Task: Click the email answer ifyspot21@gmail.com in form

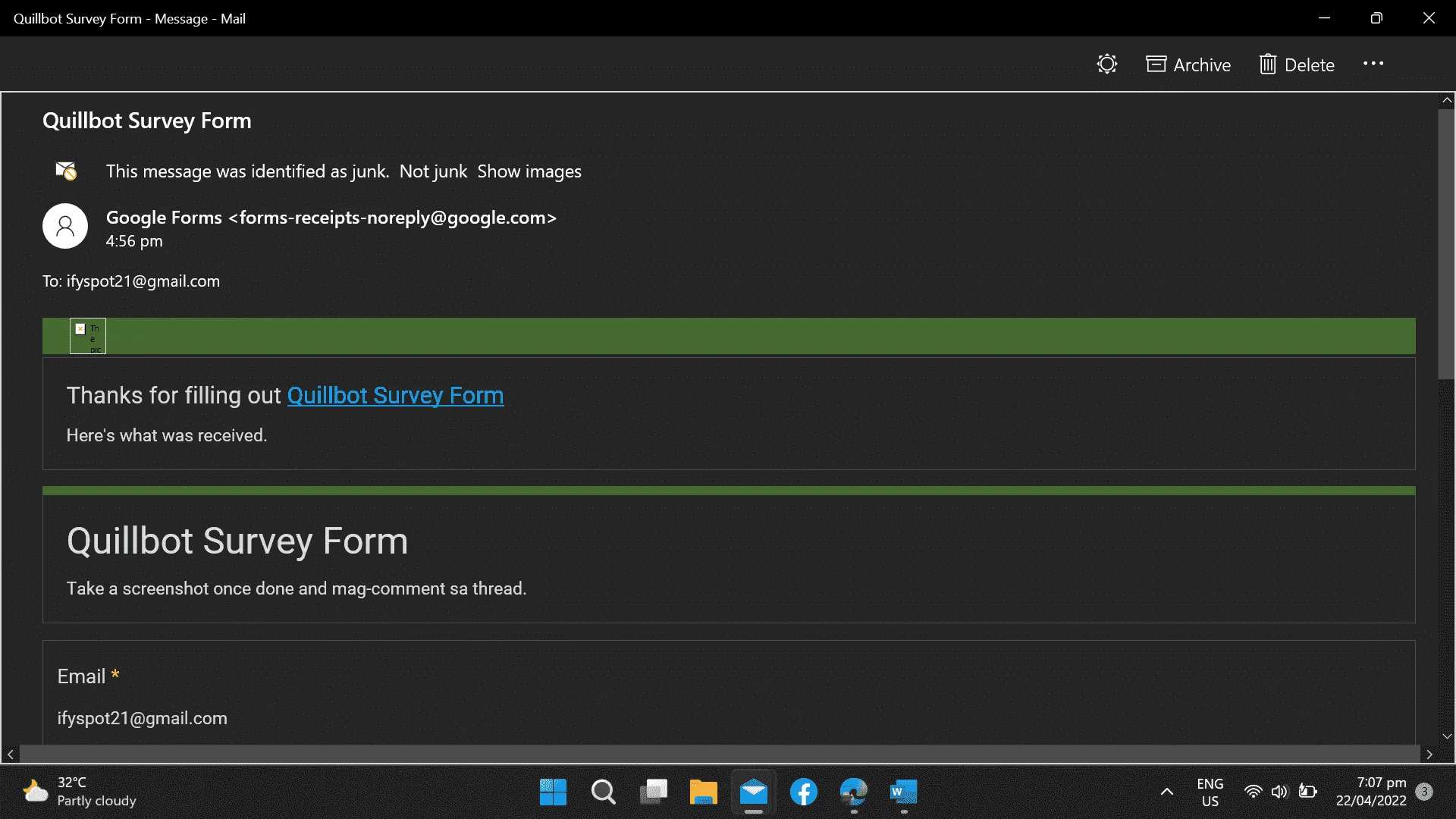Action: tap(143, 718)
